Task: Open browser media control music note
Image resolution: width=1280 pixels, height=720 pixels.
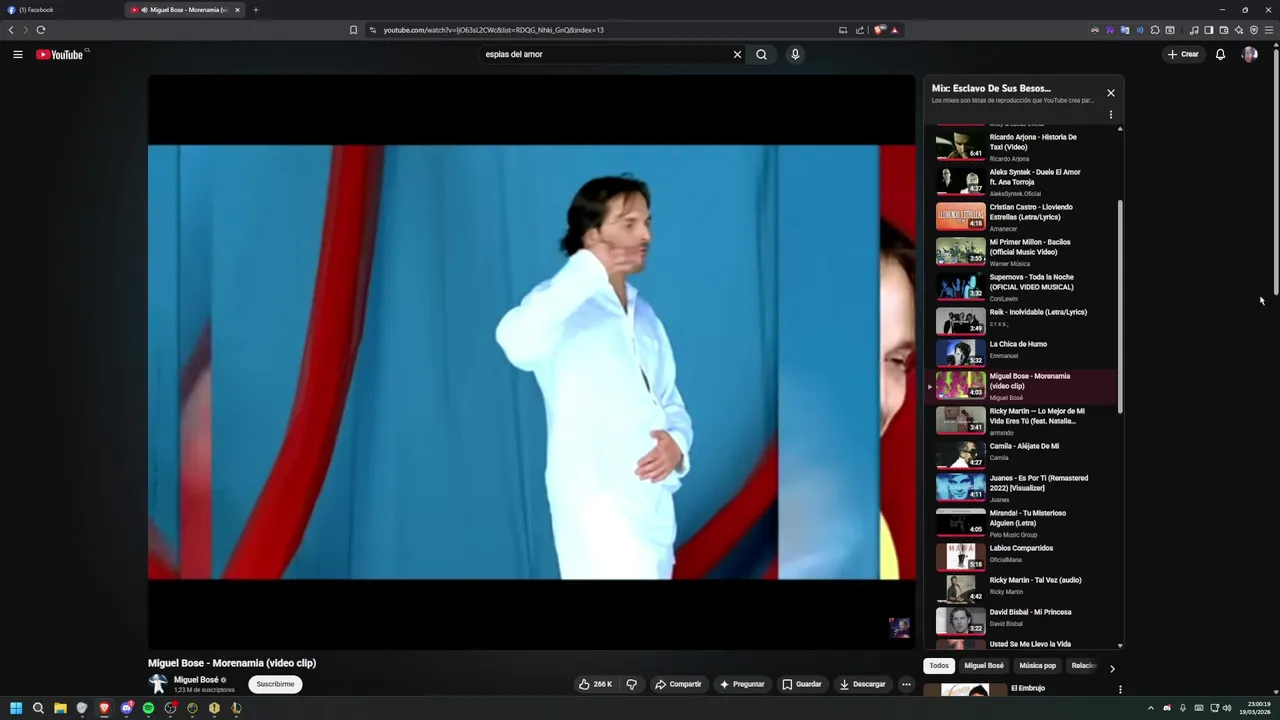Action: [1194, 30]
